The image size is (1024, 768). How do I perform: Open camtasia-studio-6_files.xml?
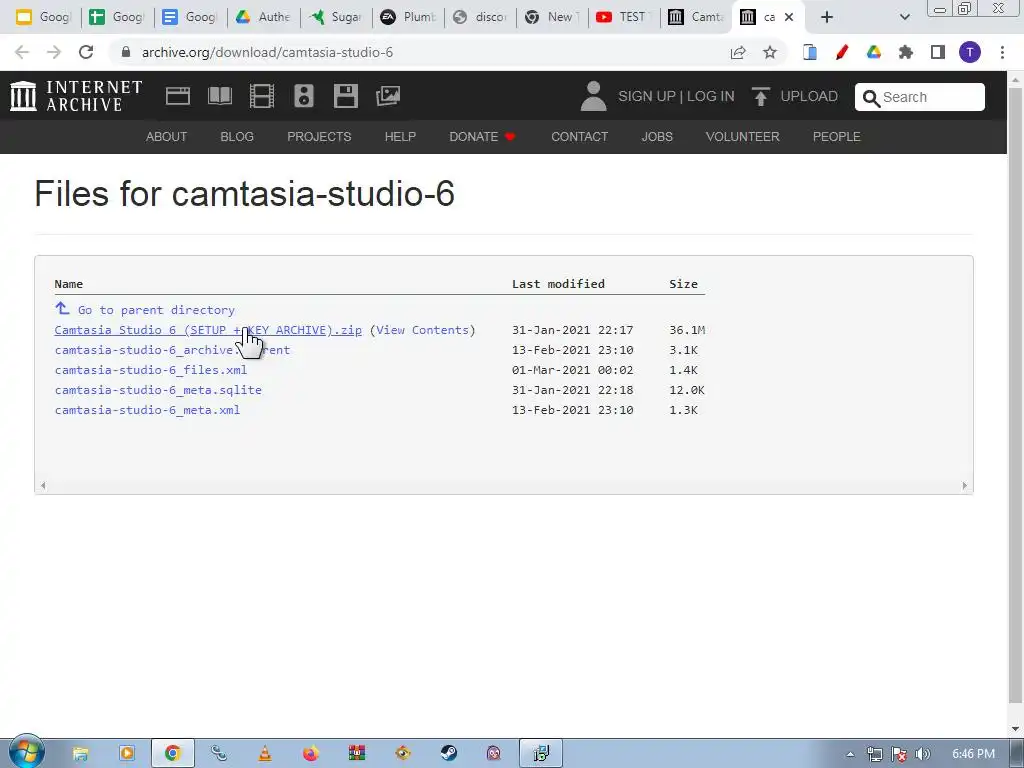(x=151, y=370)
